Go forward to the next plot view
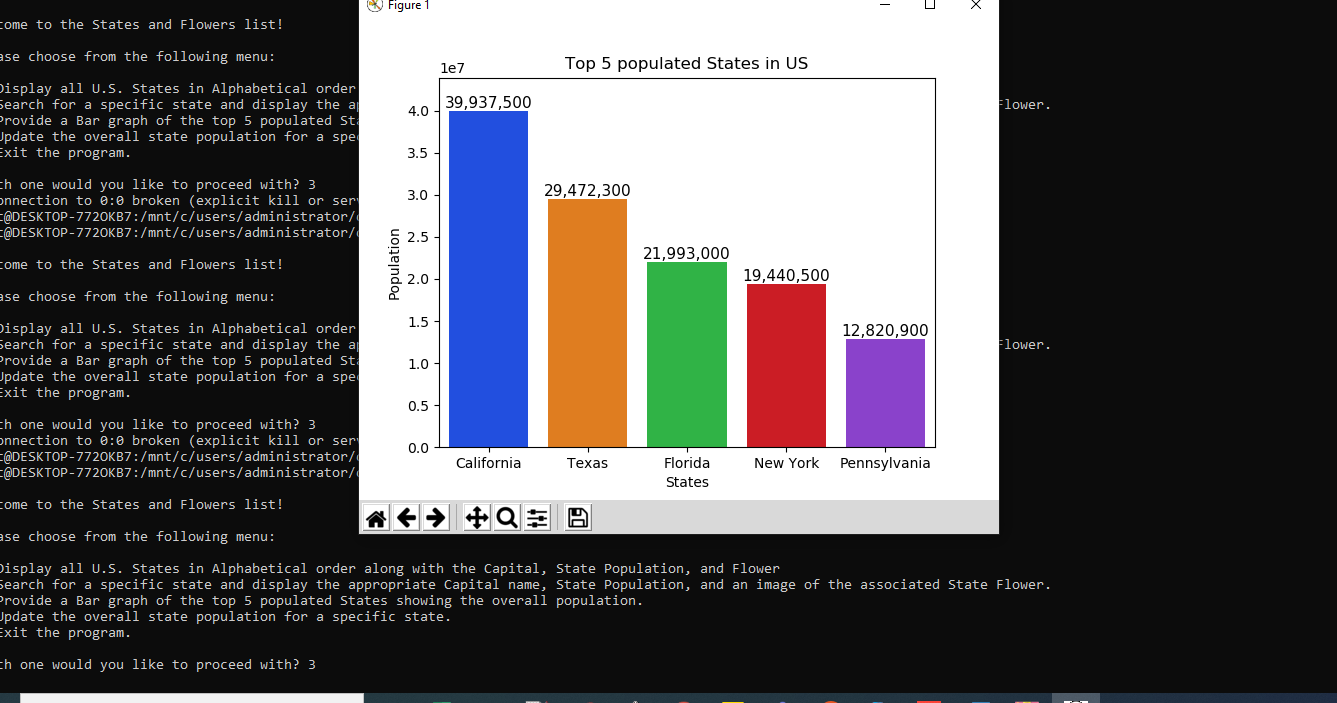Viewport: 1337px width, 703px height. [436, 518]
